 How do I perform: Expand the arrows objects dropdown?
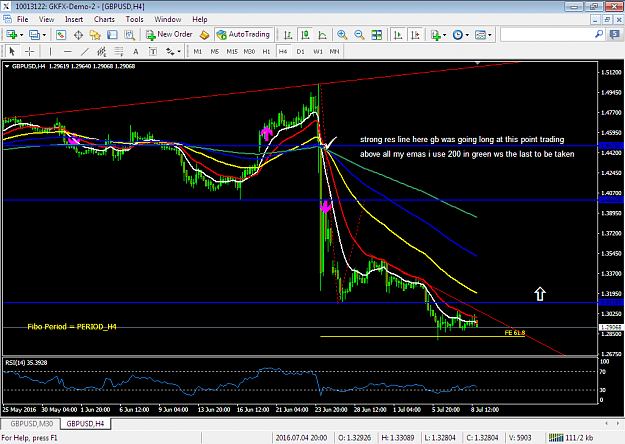[179, 51]
